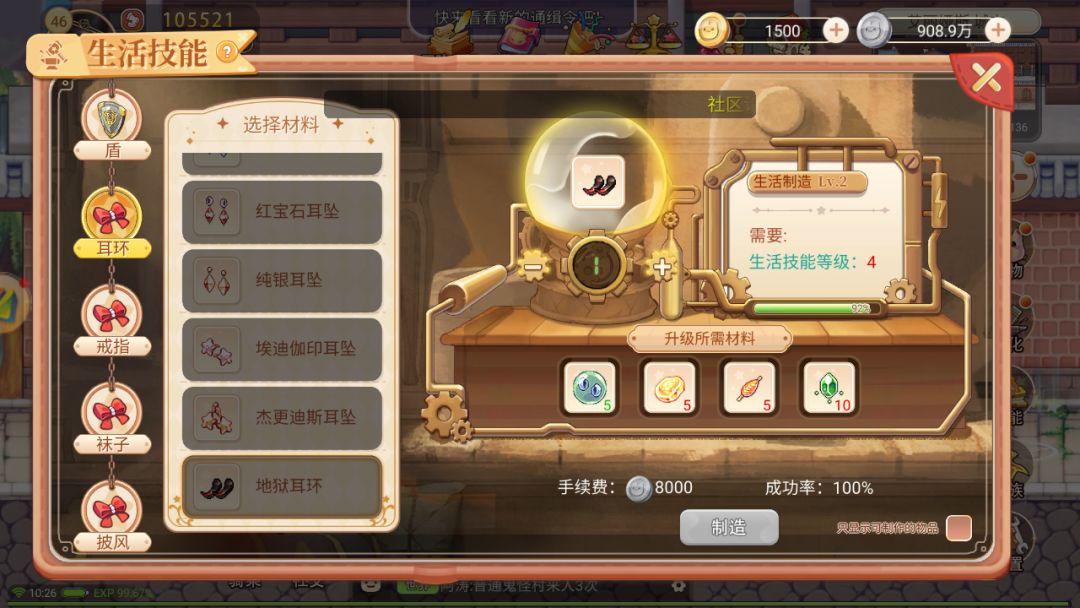Tap the blue orb material icon
This screenshot has height=608, width=1080.
click(x=590, y=388)
